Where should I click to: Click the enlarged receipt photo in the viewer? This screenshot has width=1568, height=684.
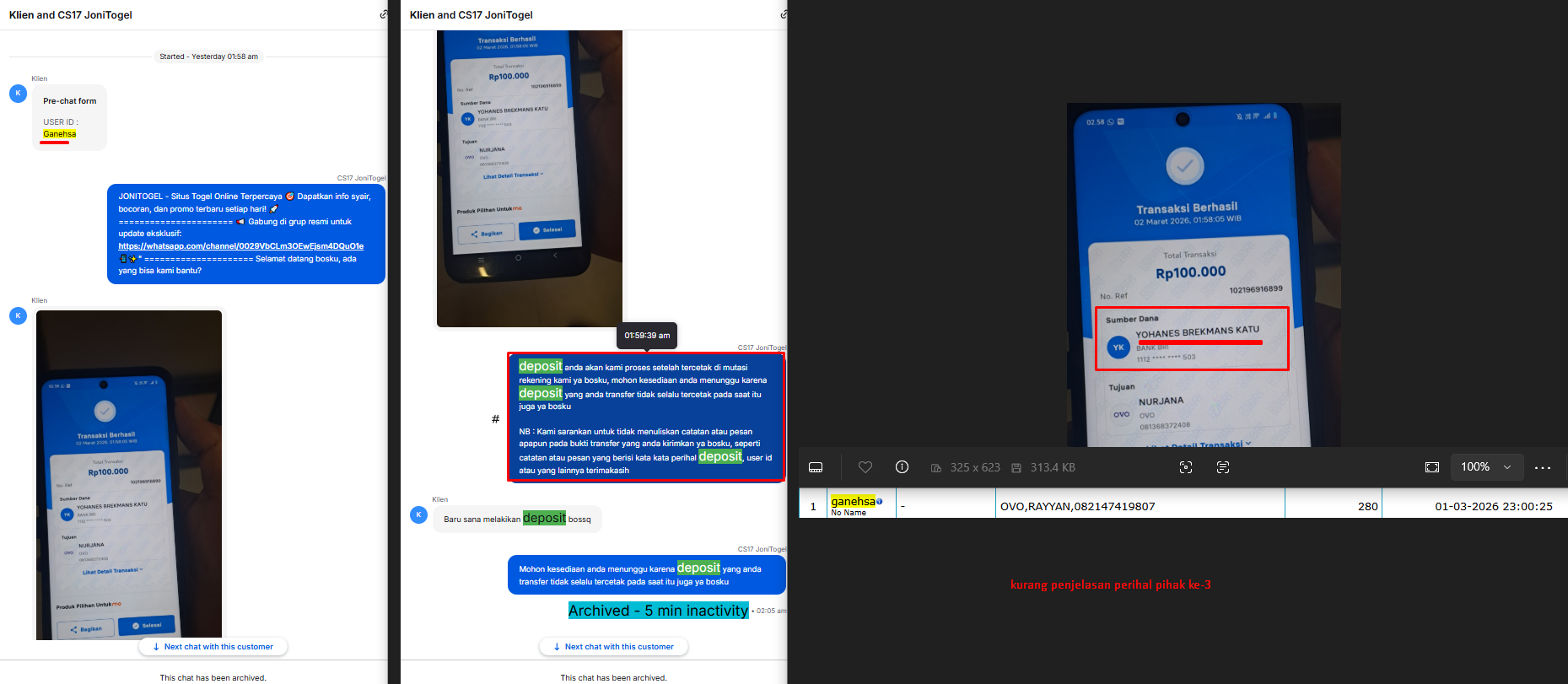pyautogui.click(x=1204, y=275)
